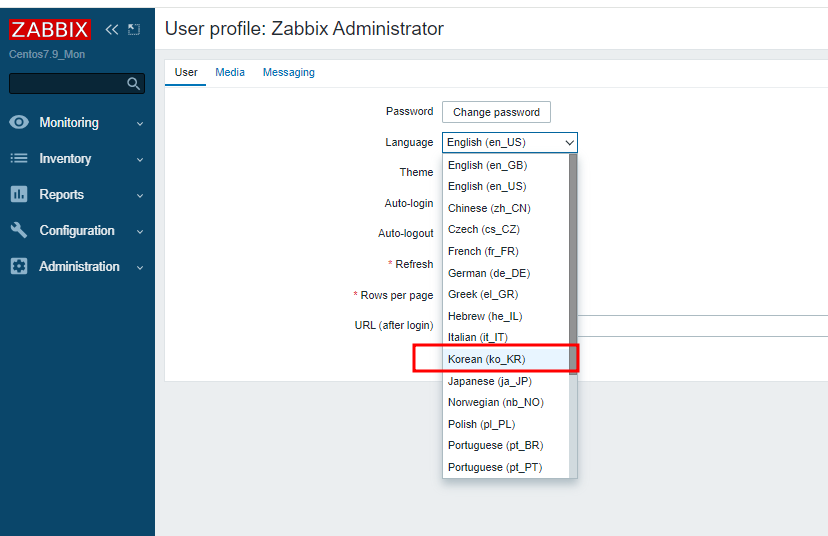Open the Monitoring menu item

[x=77, y=123]
